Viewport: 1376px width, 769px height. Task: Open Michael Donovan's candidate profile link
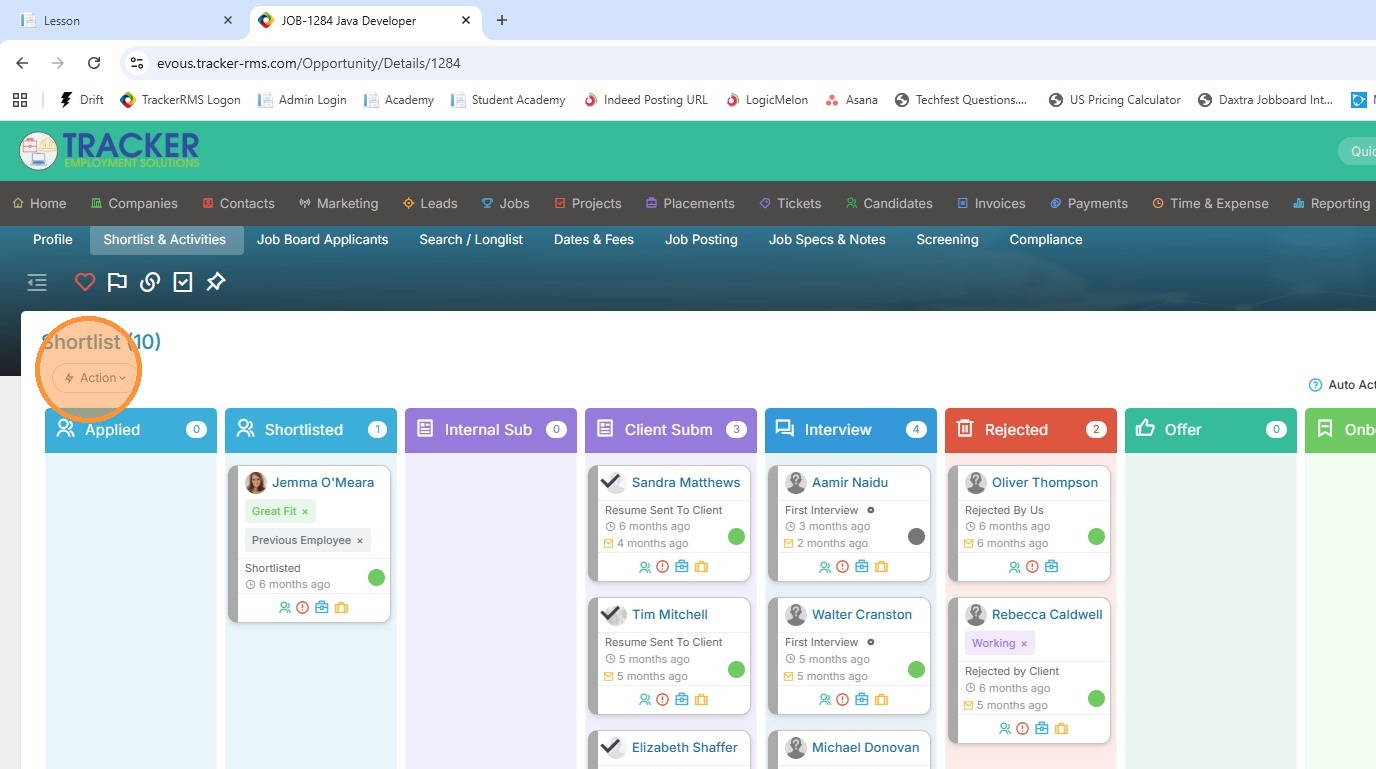865,747
